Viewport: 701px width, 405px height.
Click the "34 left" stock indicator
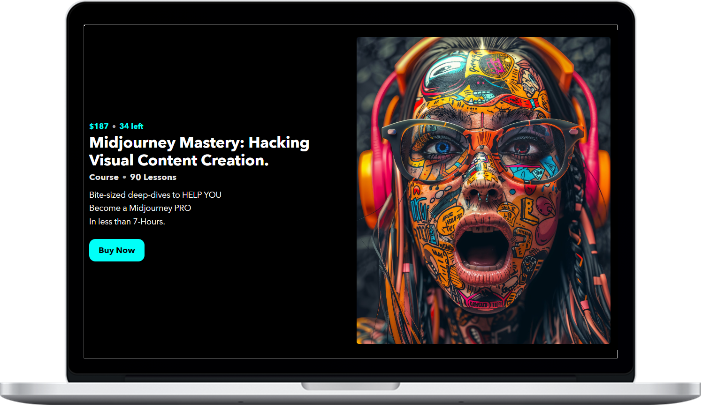tap(131, 126)
